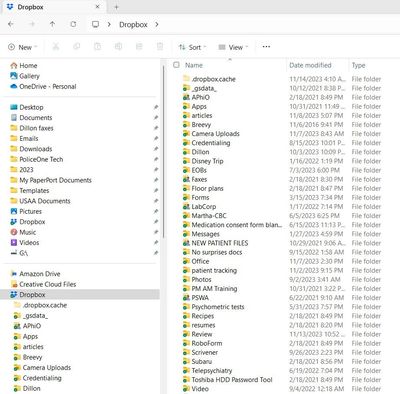Click the Back navigation arrow

click(x=11, y=24)
